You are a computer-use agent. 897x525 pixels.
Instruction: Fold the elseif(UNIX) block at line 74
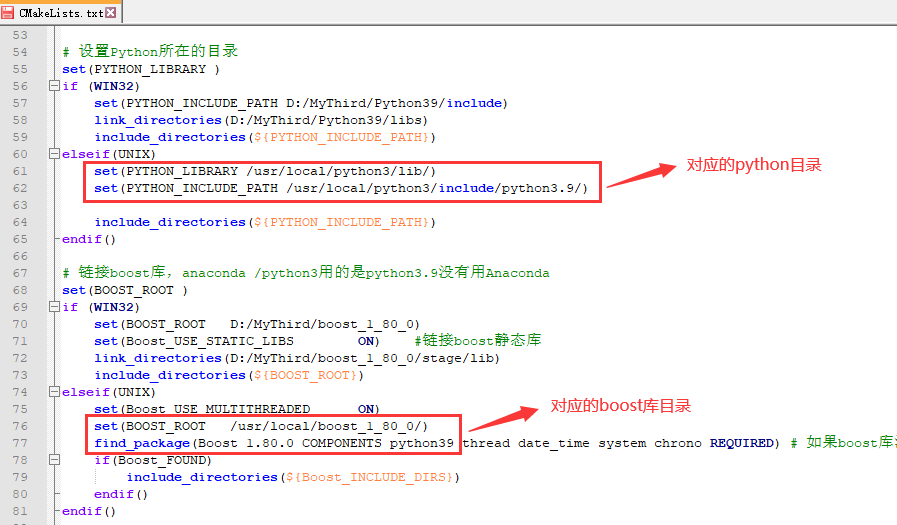(x=53, y=392)
